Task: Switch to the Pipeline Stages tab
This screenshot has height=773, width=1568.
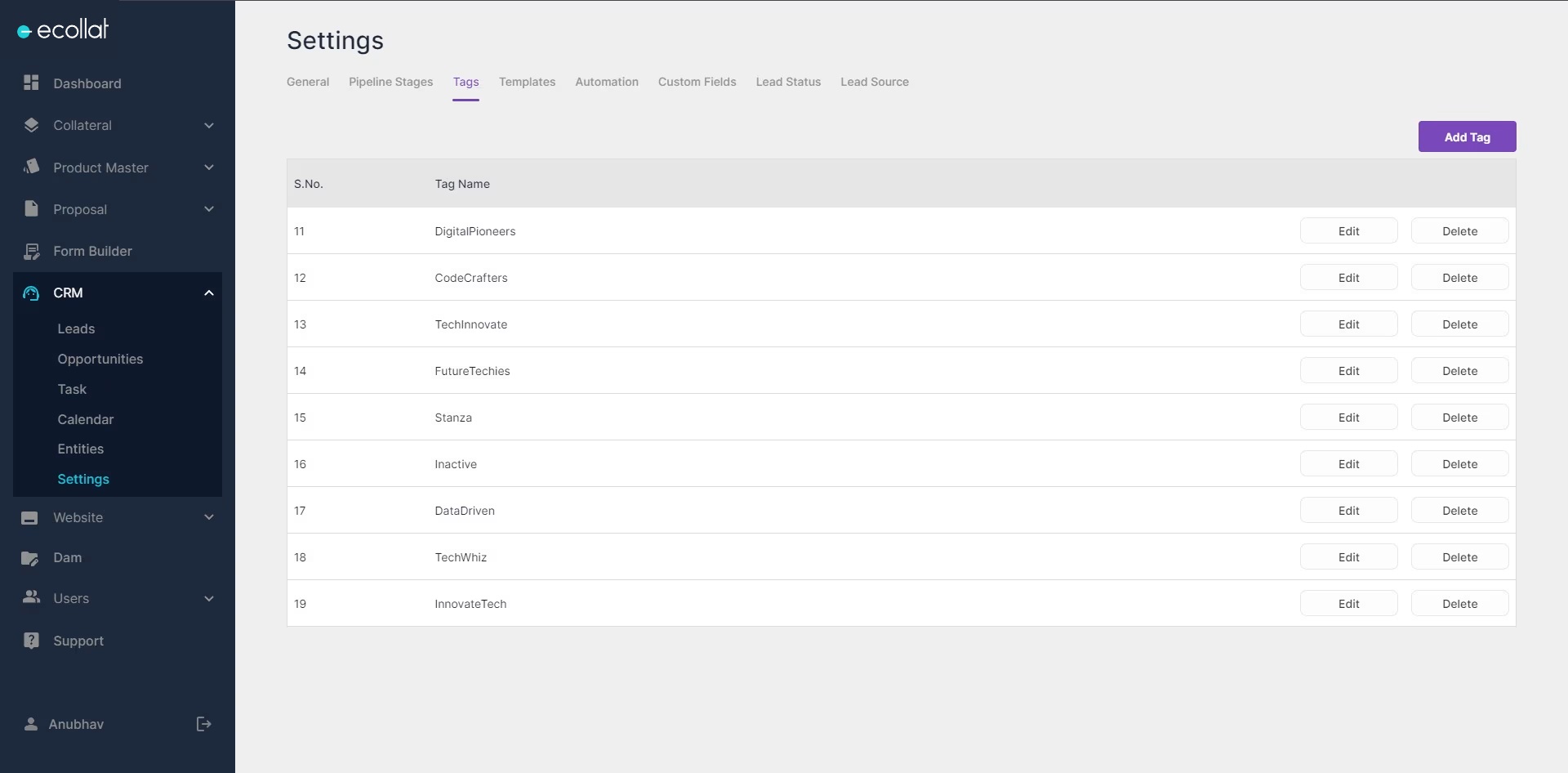Action: pyautogui.click(x=390, y=82)
